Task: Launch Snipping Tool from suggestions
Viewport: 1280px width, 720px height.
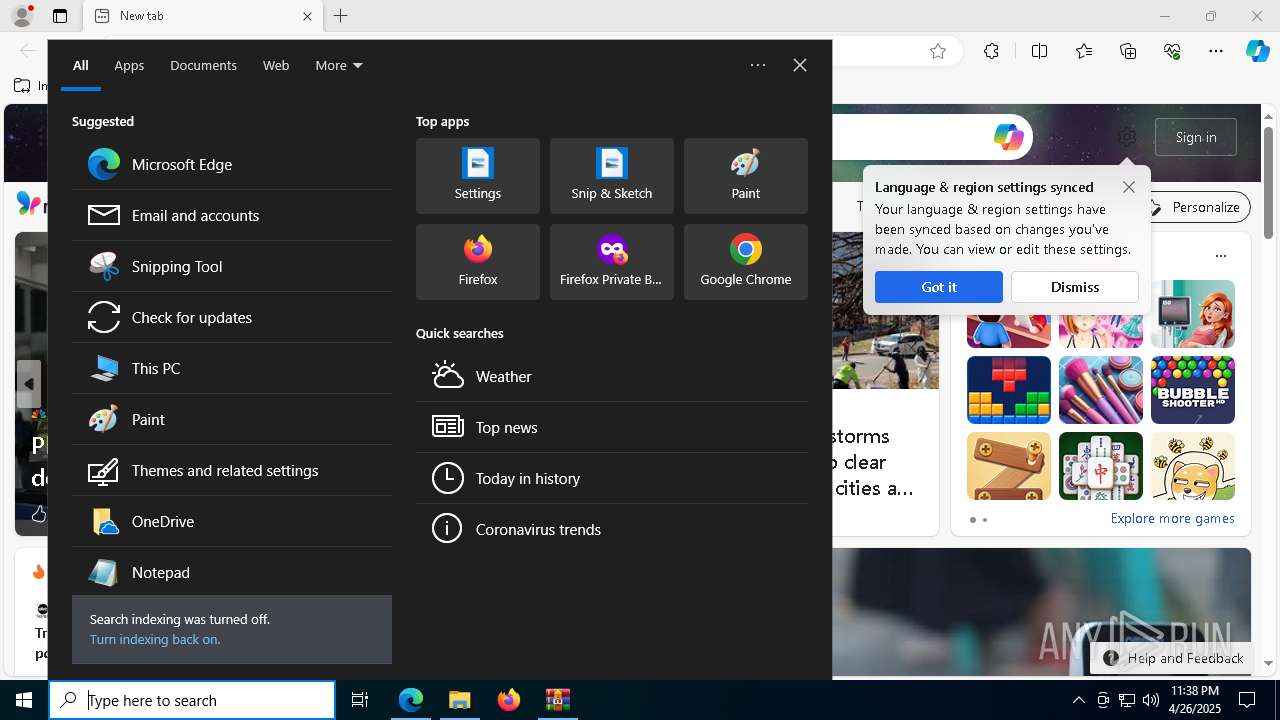Action: coord(232,266)
